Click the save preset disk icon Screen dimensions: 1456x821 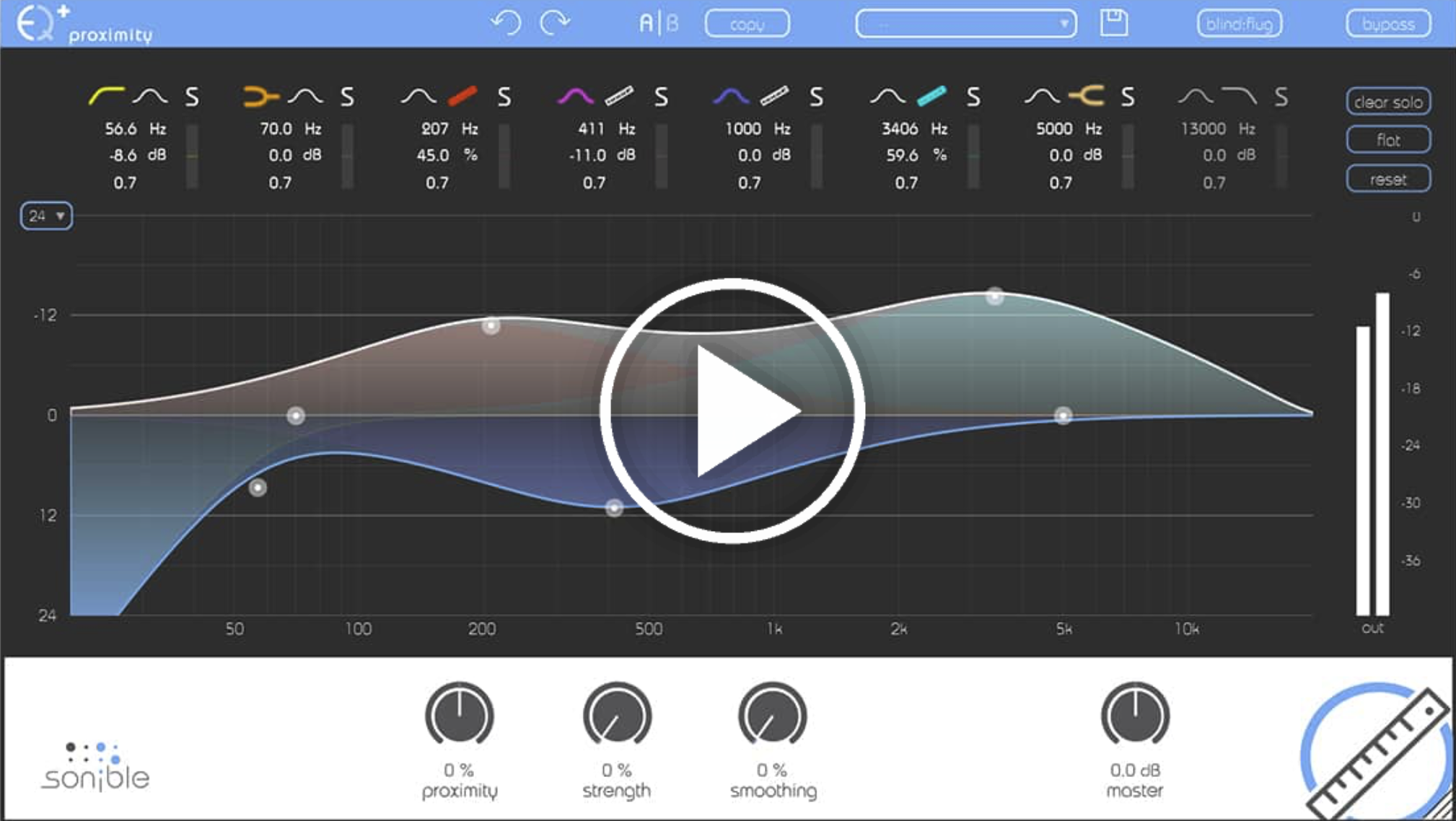[1113, 22]
